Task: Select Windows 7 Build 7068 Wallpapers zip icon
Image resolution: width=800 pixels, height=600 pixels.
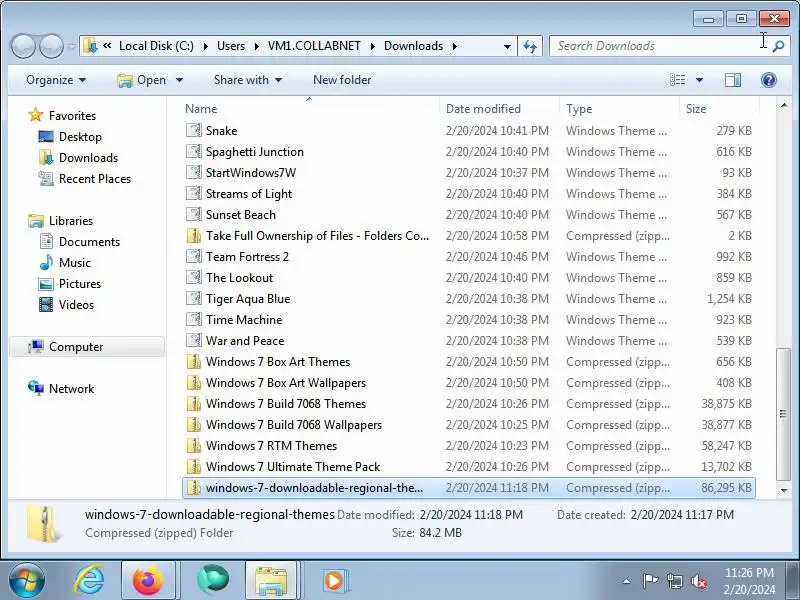Action: (x=193, y=424)
